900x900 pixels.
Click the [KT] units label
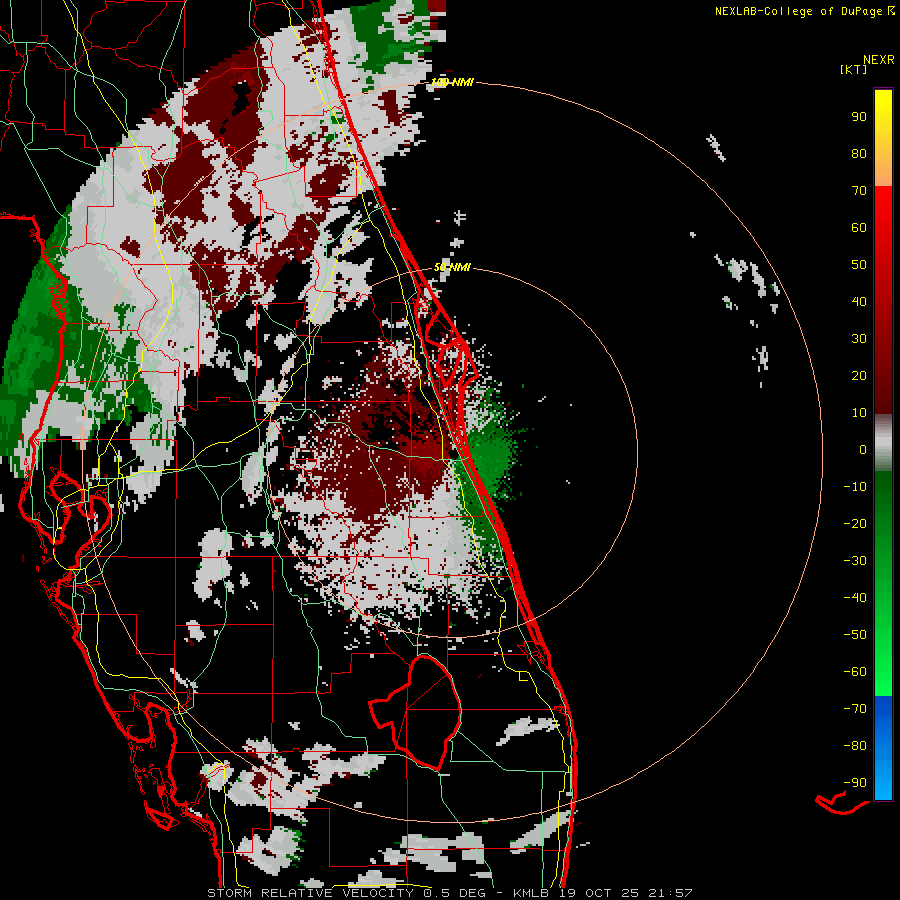click(854, 69)
